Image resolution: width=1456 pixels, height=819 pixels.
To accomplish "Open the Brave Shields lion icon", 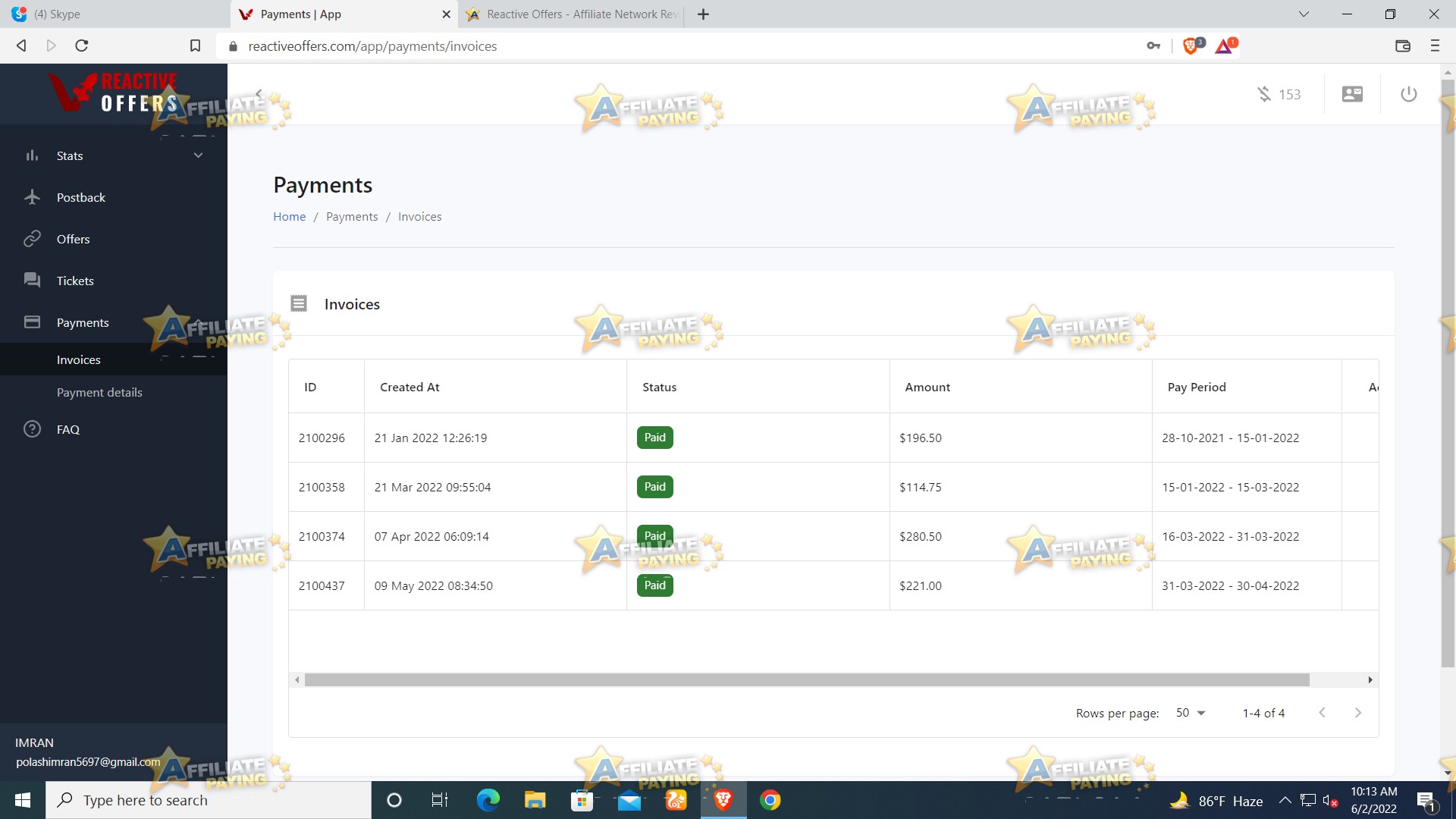I will click(1191, 46).
